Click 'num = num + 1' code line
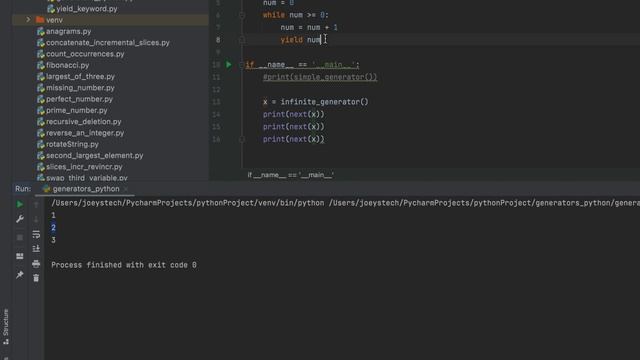 pyautogui.click(x=309, y=27)
